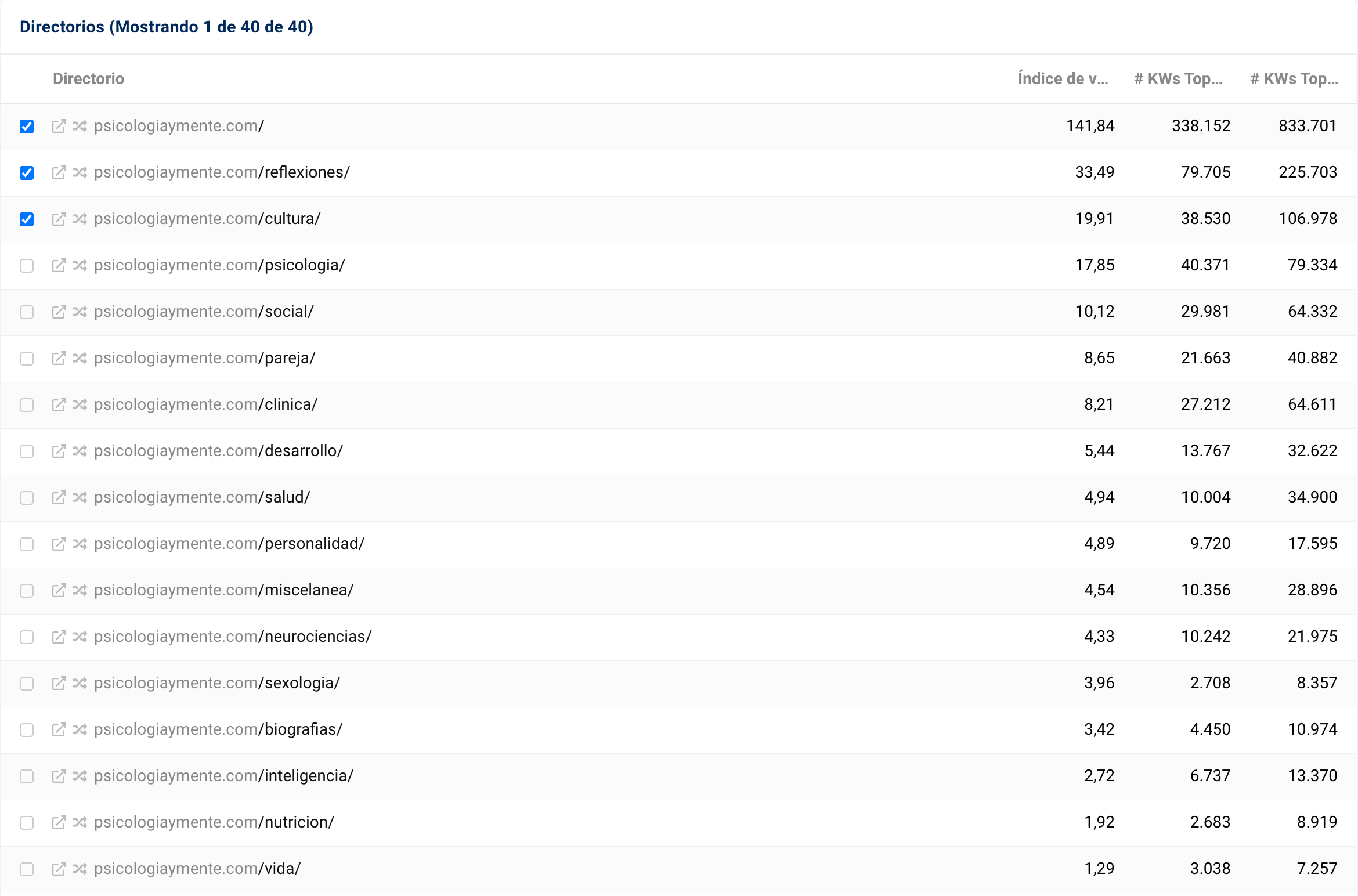
Task: Check the /pareja/ directory checkbox
Action: pos(27,359)
